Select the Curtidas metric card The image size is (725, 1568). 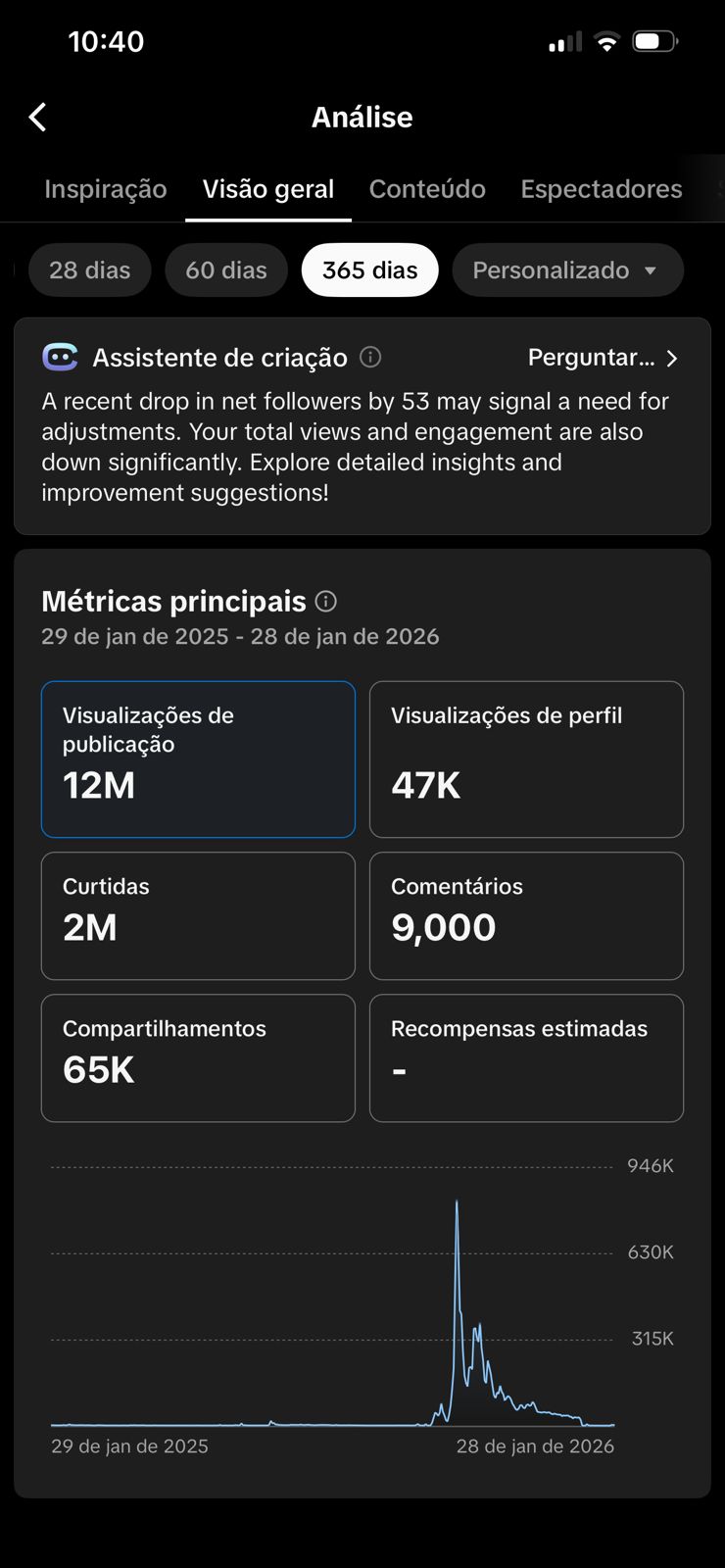(198, 915)
